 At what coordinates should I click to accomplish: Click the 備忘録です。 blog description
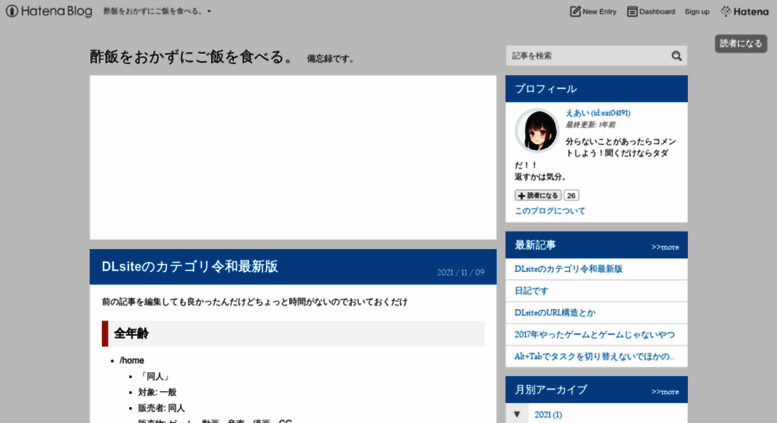coord(331,58)
